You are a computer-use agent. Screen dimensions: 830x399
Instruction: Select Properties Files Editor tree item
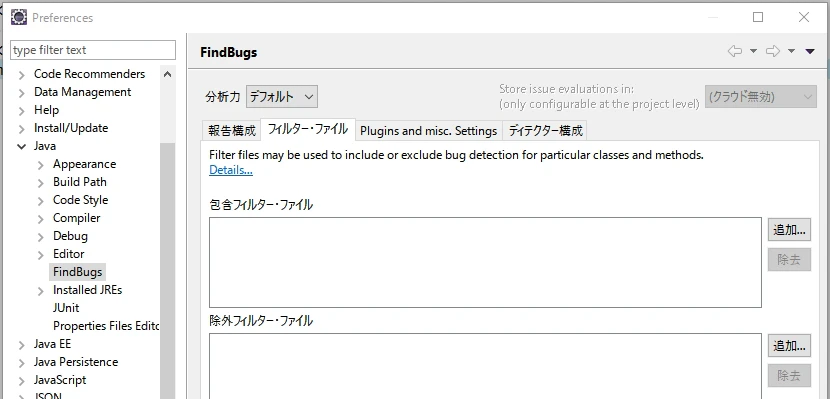106,326
